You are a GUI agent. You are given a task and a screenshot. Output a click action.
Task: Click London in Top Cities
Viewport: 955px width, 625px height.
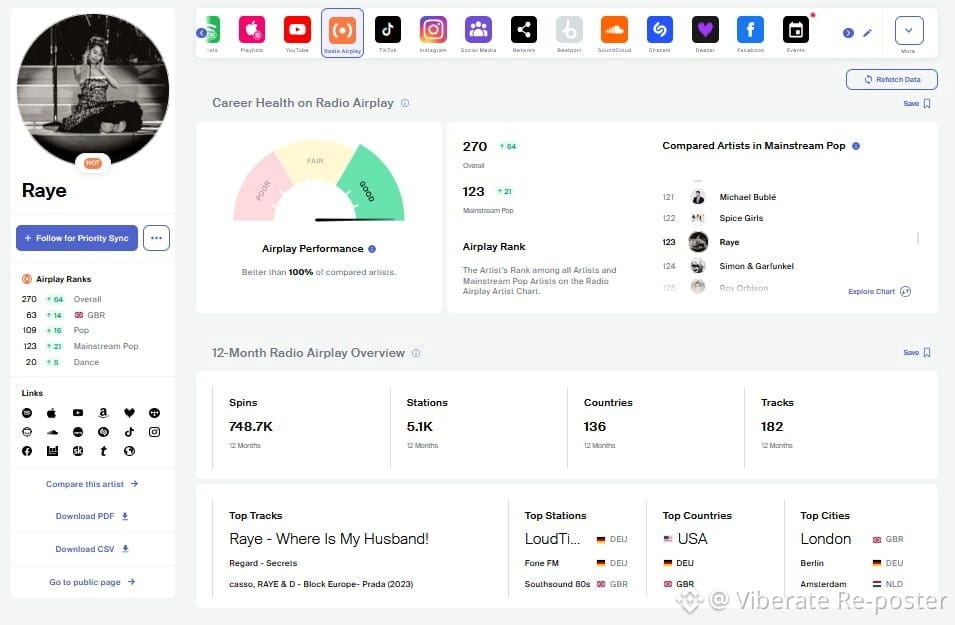(825, 539)
